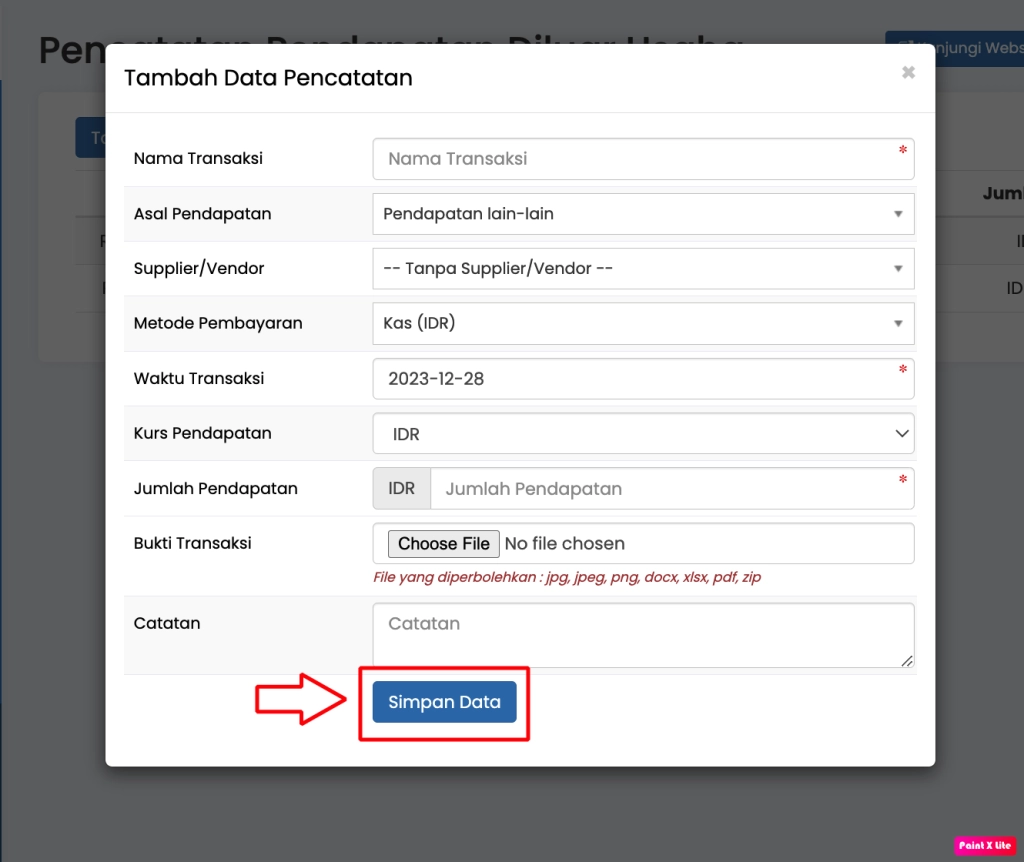
Task: Focus the Nama Transaksi text field
Action: (642, 159)
